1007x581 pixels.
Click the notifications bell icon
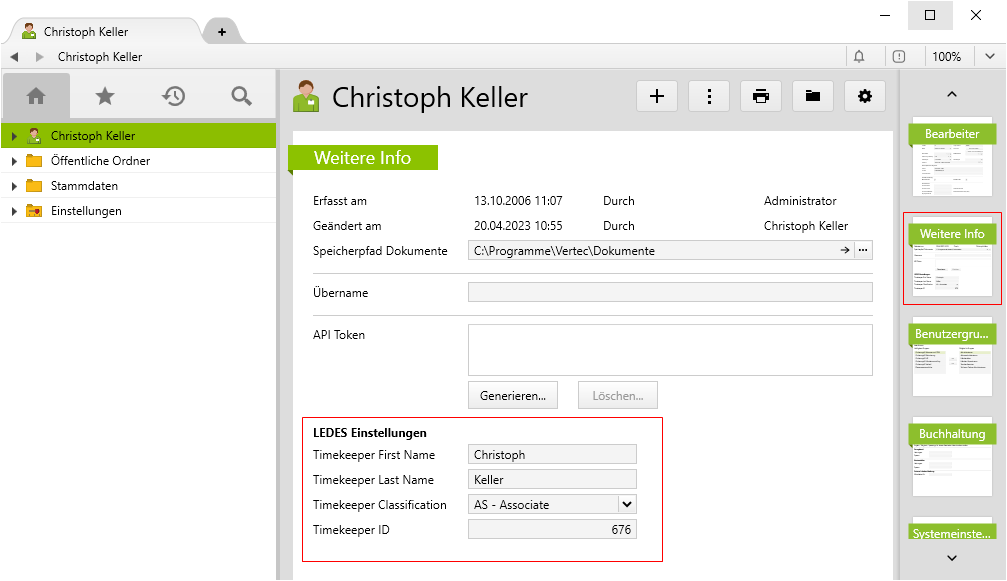[859, 57]
